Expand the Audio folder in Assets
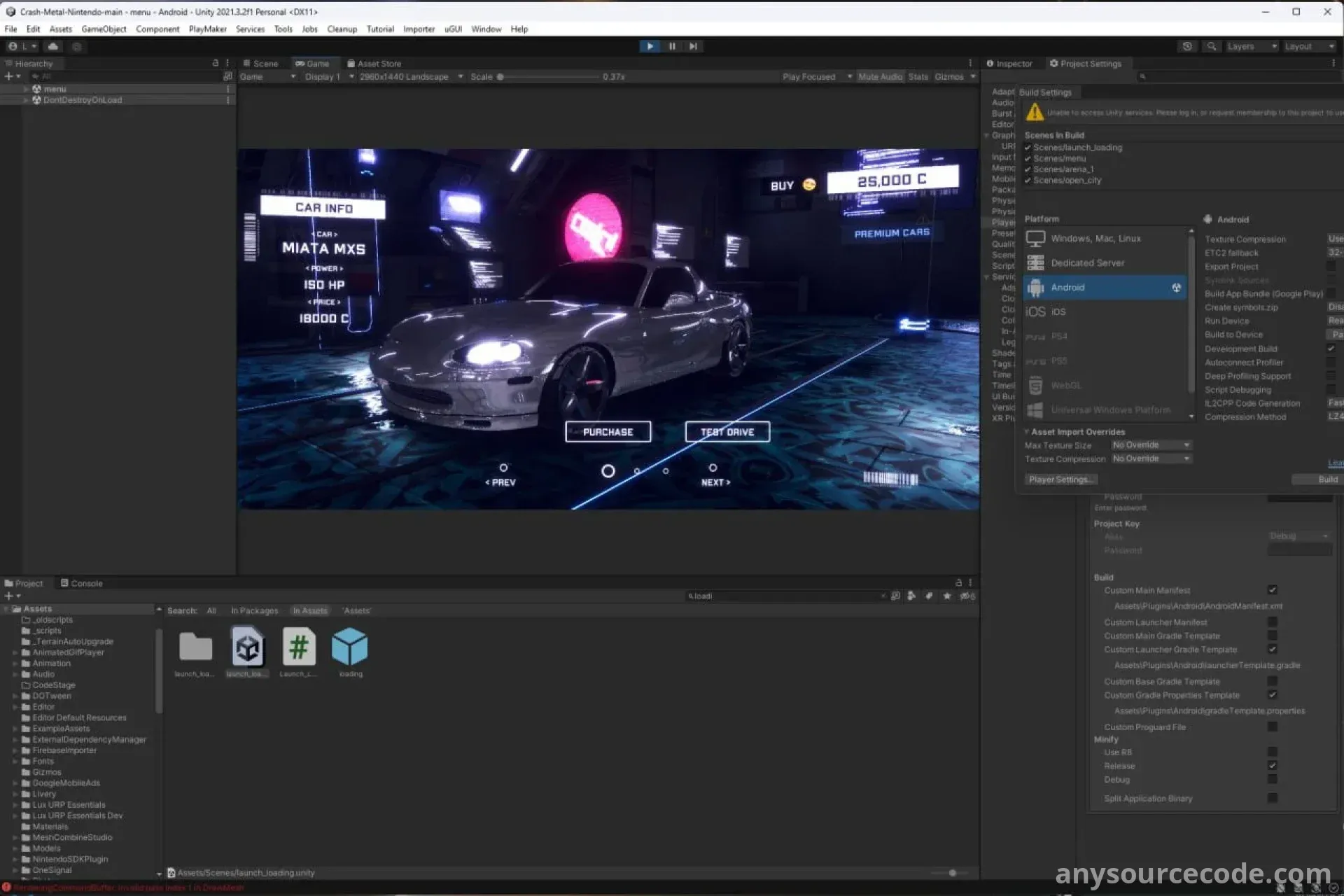Screen dimensions: 1344x896 (15, 674)
